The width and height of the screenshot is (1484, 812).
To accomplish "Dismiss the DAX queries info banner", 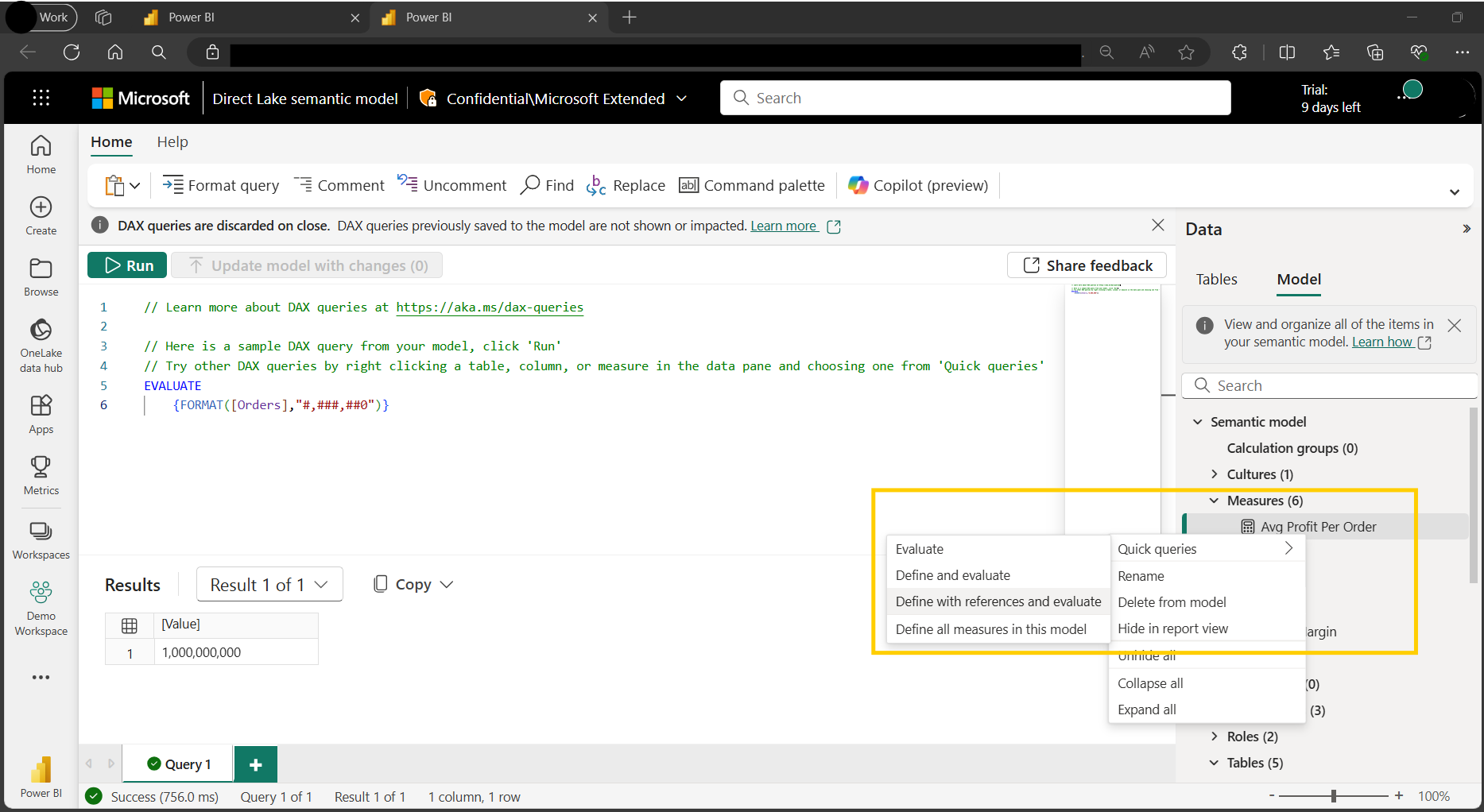I will click(x=1157, y=226).
